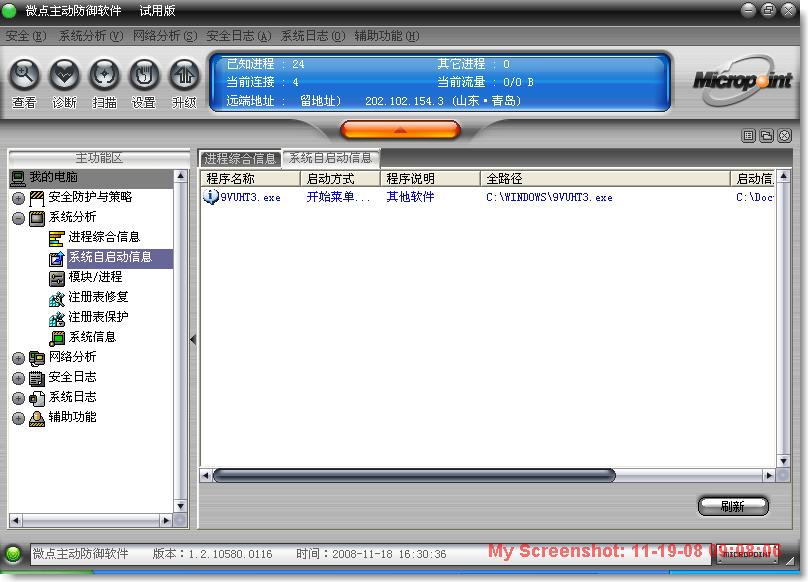The image size is (808, 582).
Task: Click the 进程综合信息 tree icon
Action: (57, 238)
